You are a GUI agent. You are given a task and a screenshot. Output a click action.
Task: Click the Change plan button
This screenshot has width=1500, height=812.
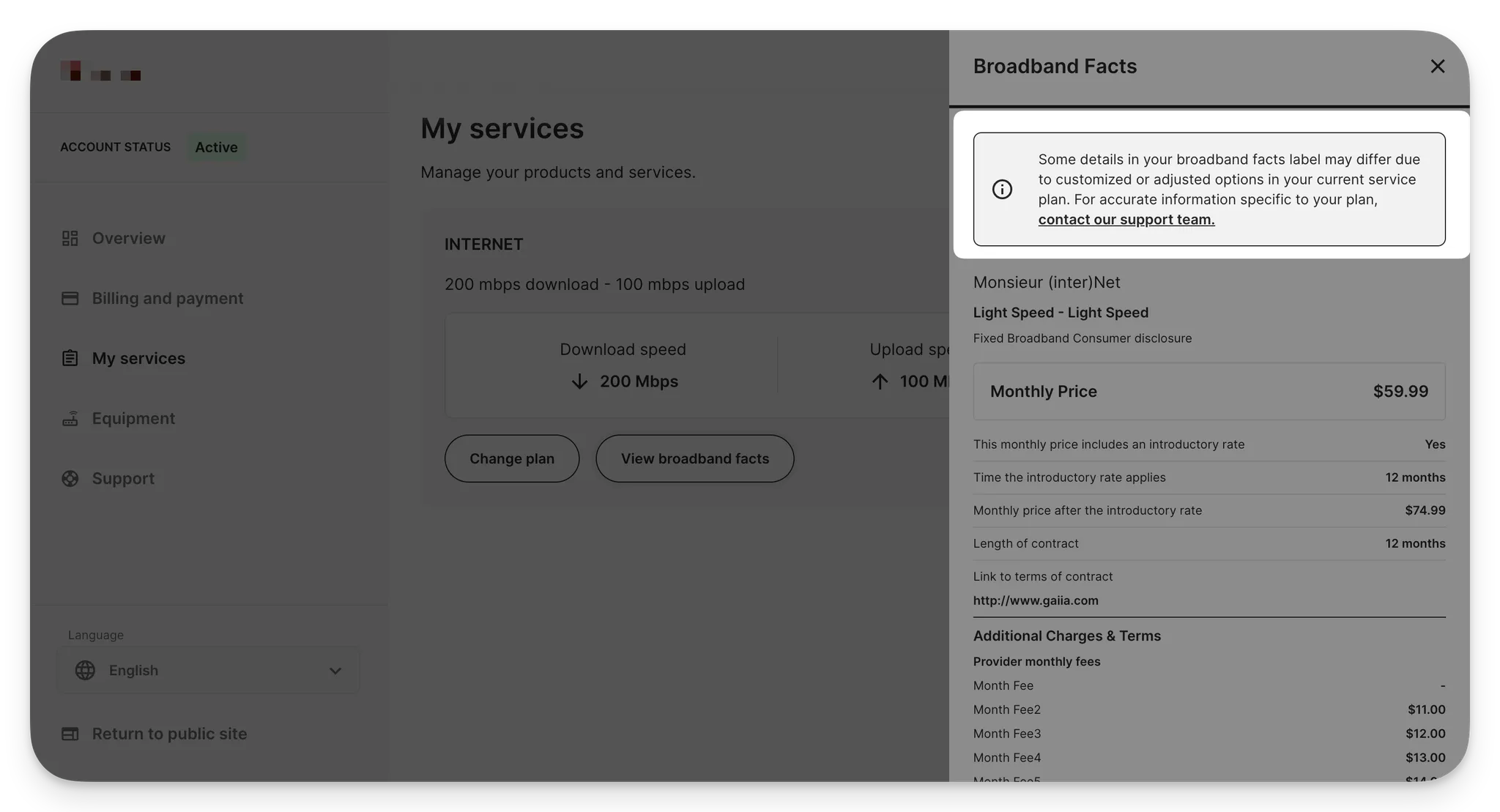click(x=512, y=459)
